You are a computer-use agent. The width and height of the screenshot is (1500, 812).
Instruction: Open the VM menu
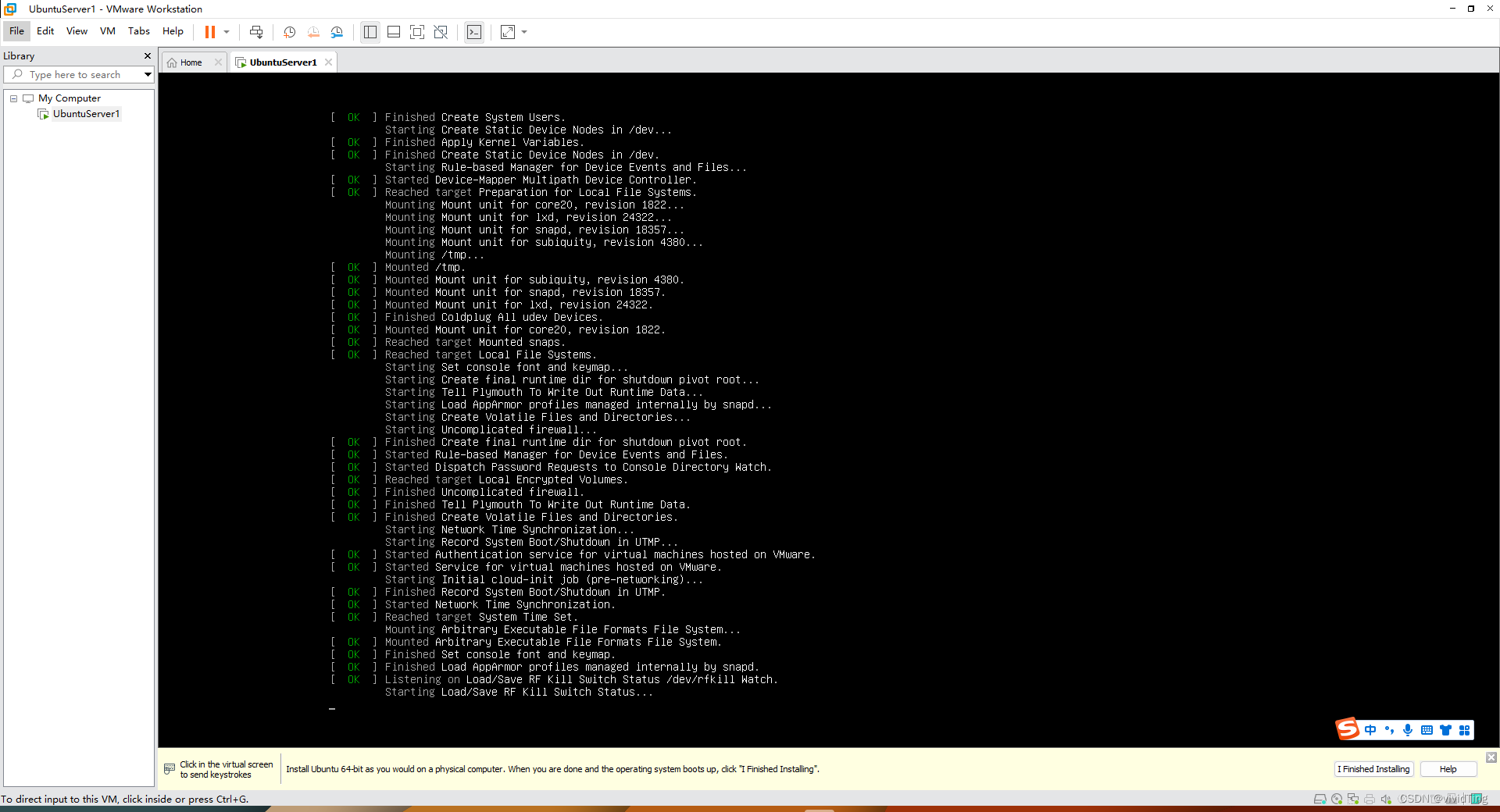107,31
